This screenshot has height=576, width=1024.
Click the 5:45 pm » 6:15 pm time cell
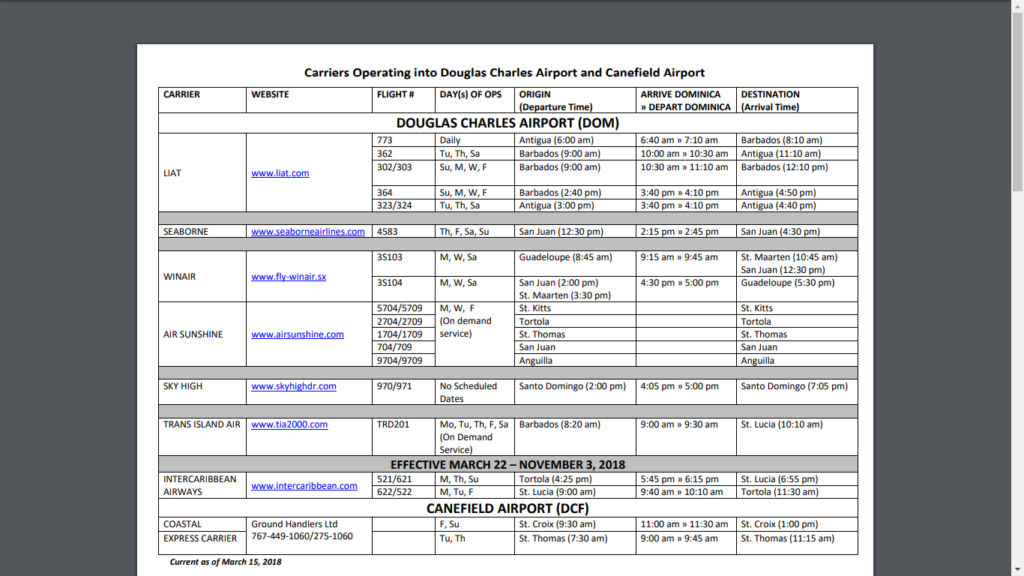pyautogui.click(x=686, y=479)
